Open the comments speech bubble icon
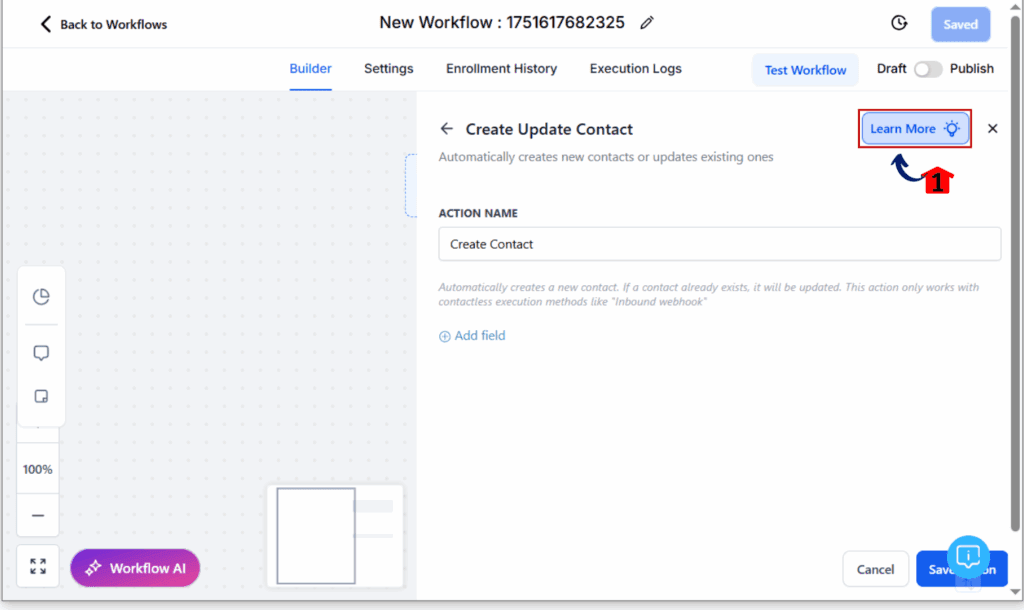Viewport: 1024px width, 610px height. (x=41, y=353)
